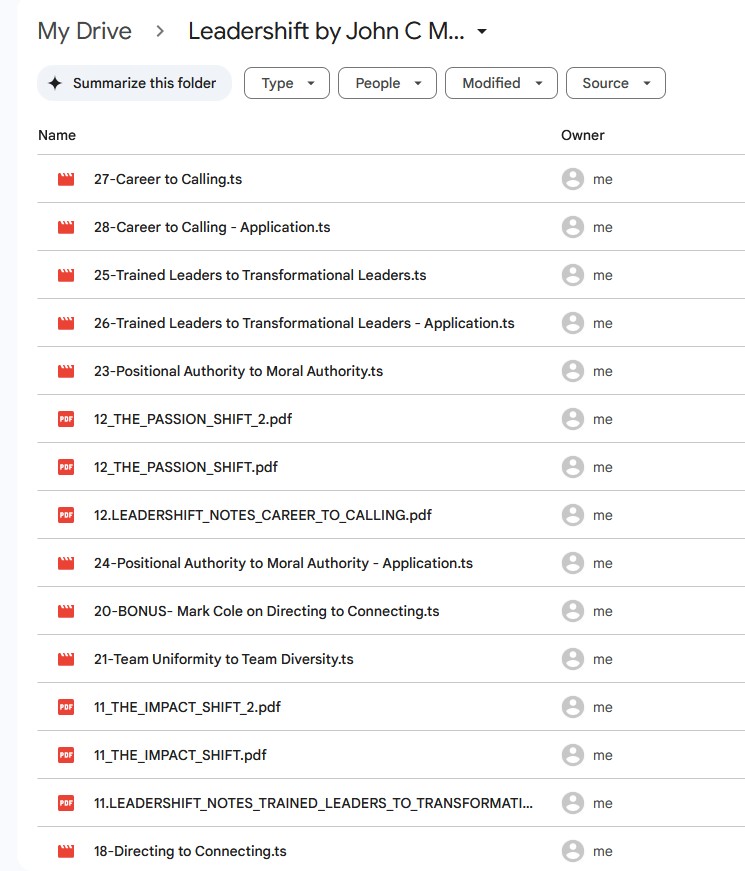
Task: Go to My Drive breadcrumb
Action: tap(84, 31)
